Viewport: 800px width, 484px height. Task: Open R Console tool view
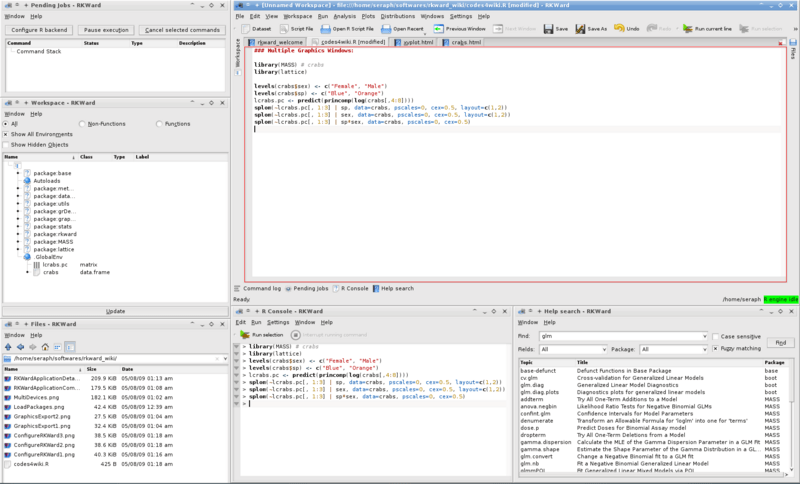pyautogui.click(x=351, y=289)
